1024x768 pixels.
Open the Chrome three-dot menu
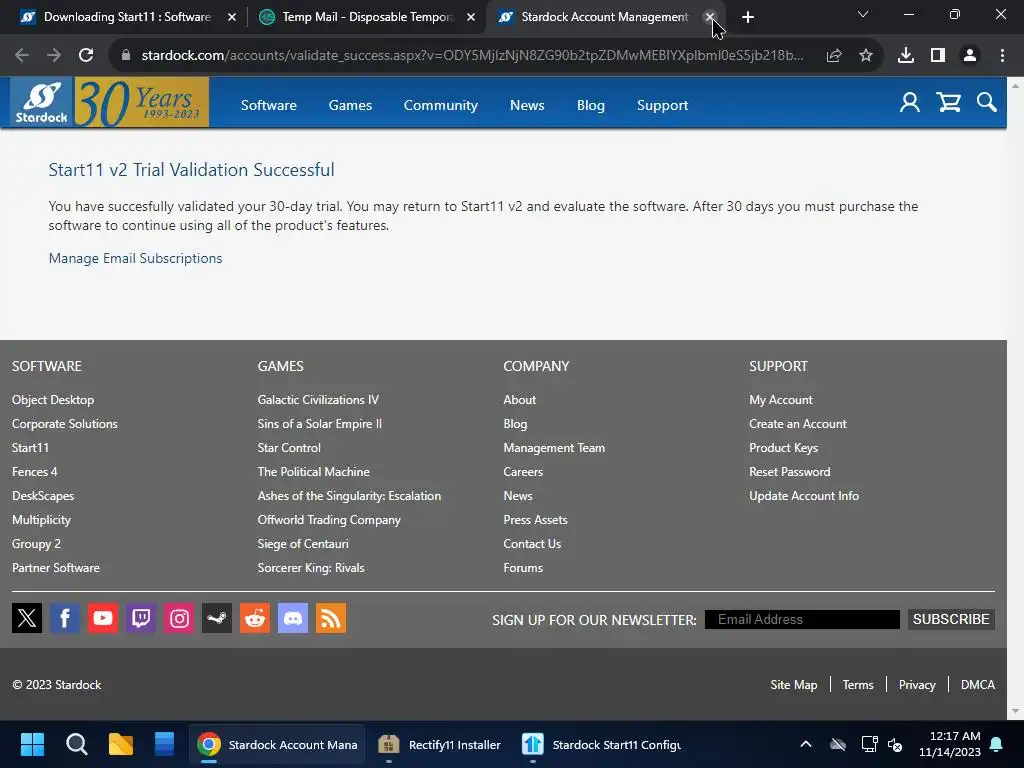coord(1002,56)
